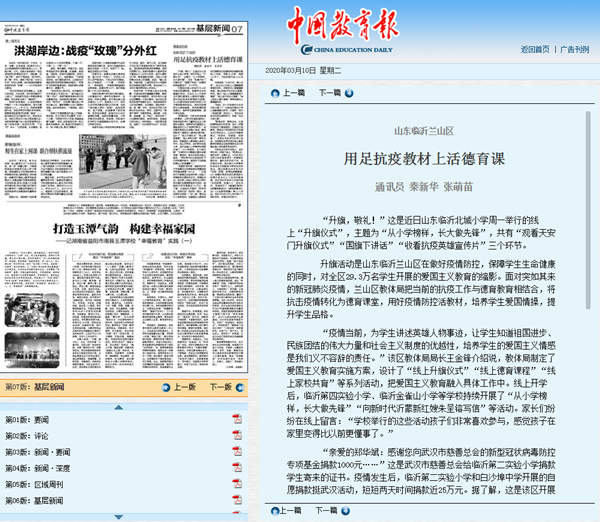Go to 返回首页 link
Screen dimensions: 600x522
pyautogui.click(x=535, y=49)
